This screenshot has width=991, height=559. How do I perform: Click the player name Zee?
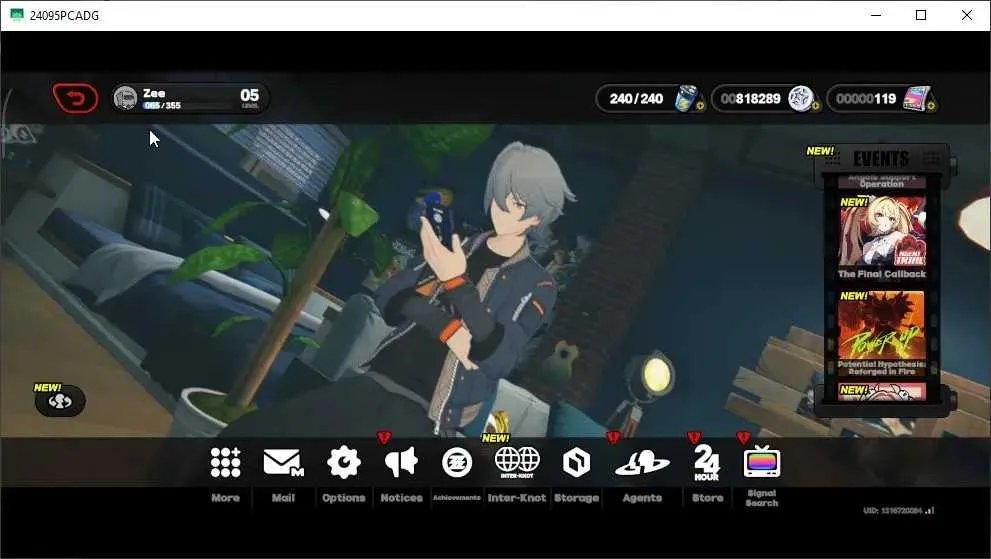coord(154,93)
